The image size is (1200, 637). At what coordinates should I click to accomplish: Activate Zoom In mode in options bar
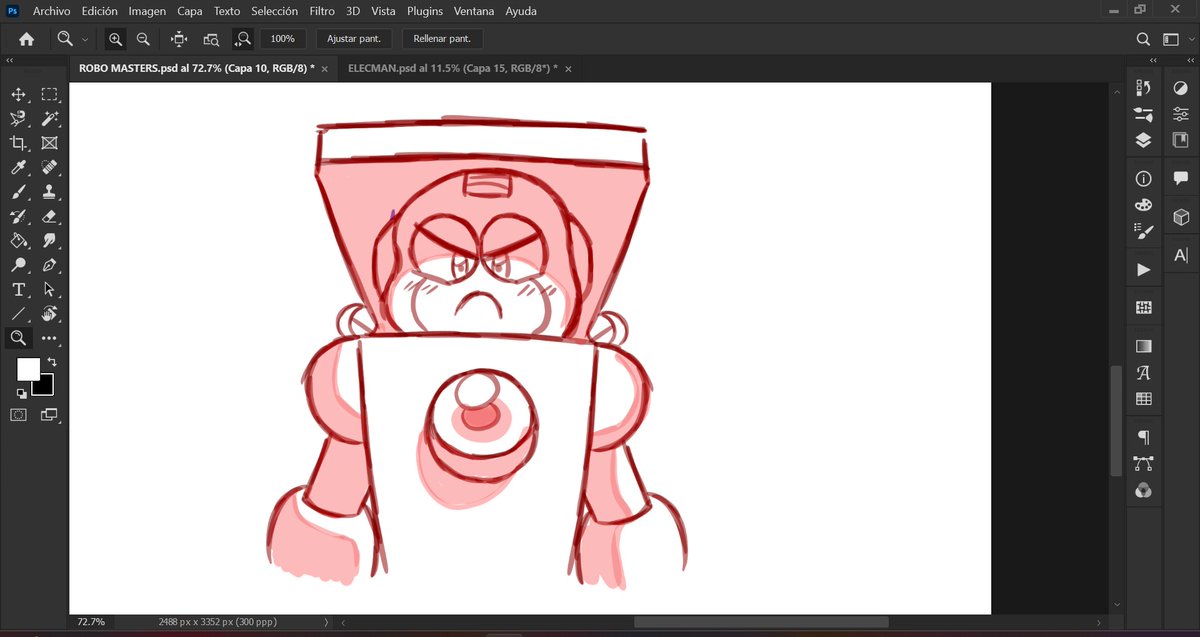[116, 39]
